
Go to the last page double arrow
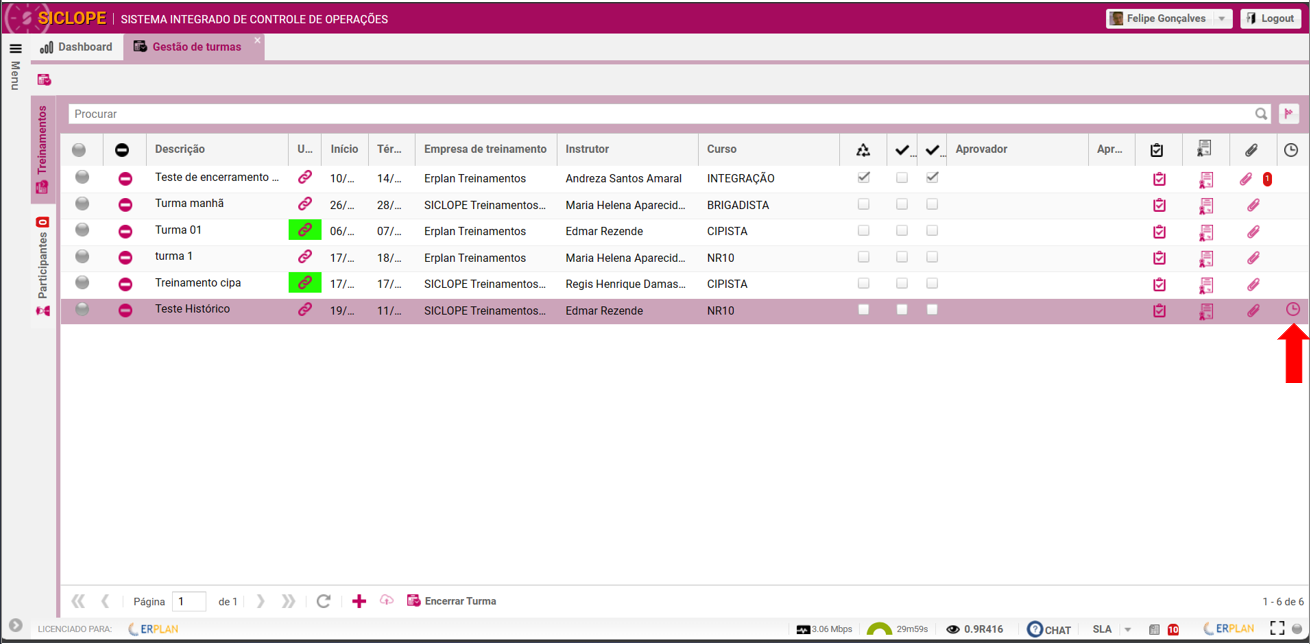tap(289, 602)
